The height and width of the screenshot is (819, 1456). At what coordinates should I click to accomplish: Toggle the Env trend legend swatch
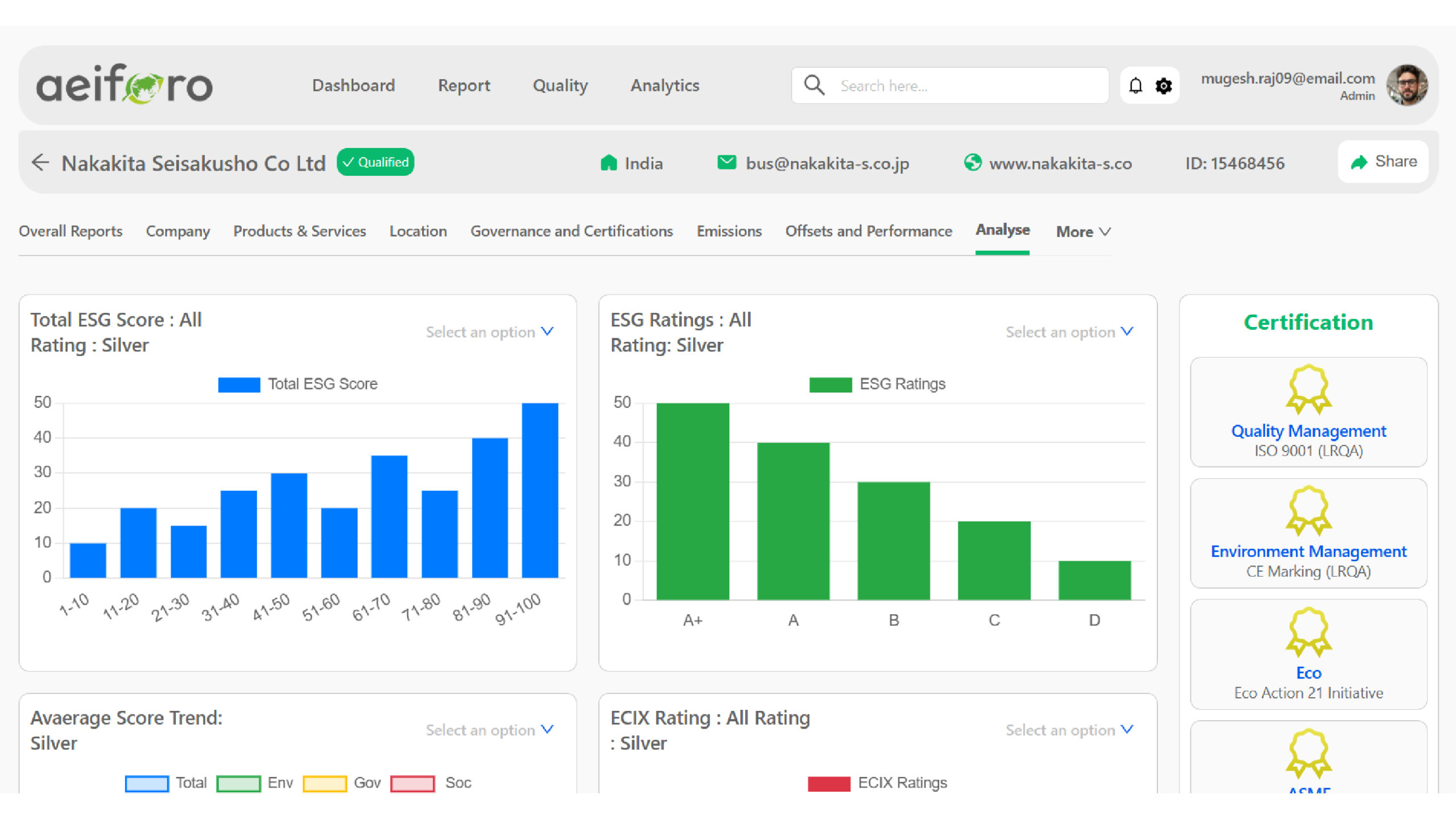click(x=239, y=783)
